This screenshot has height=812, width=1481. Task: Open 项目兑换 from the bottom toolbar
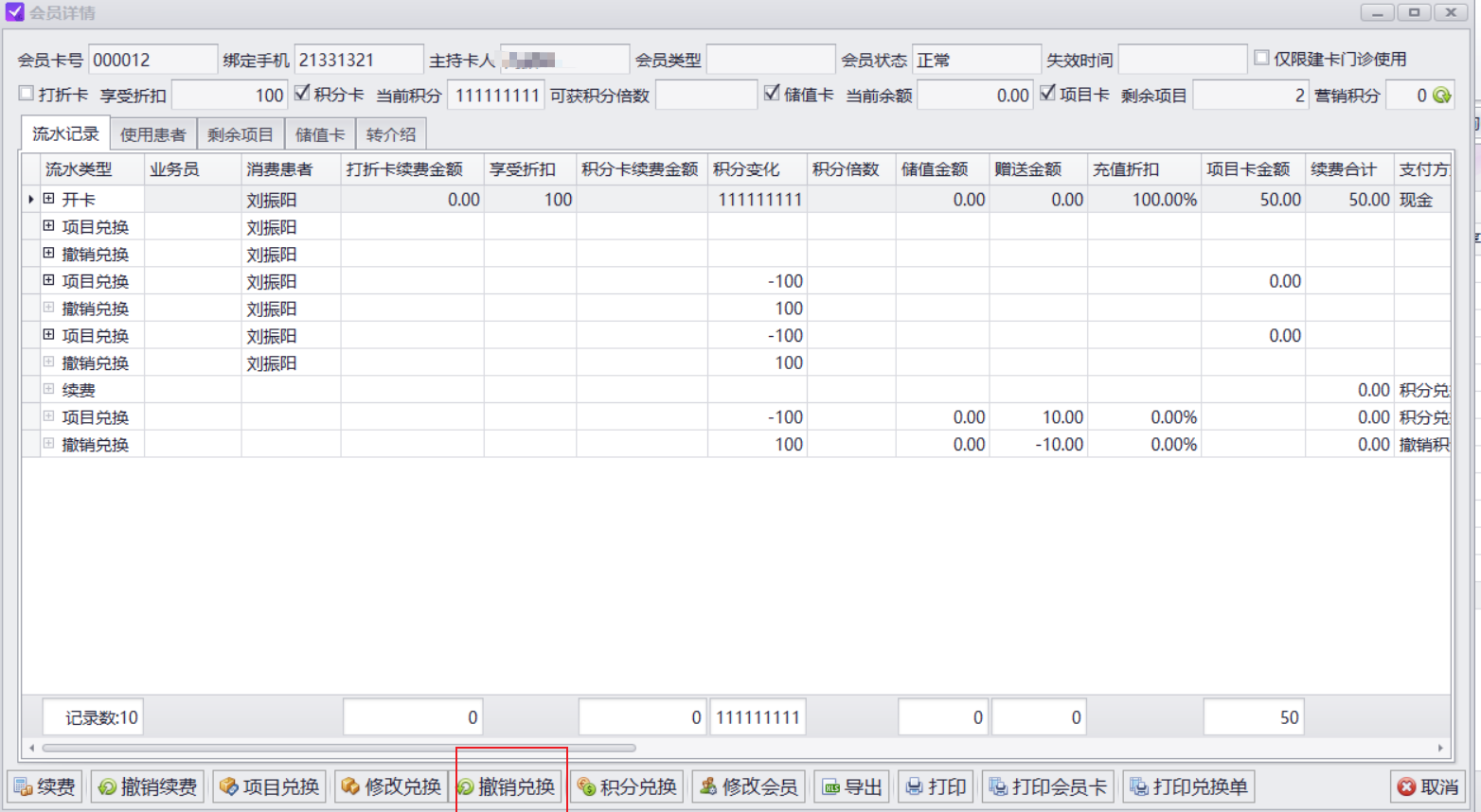(270, 786)
